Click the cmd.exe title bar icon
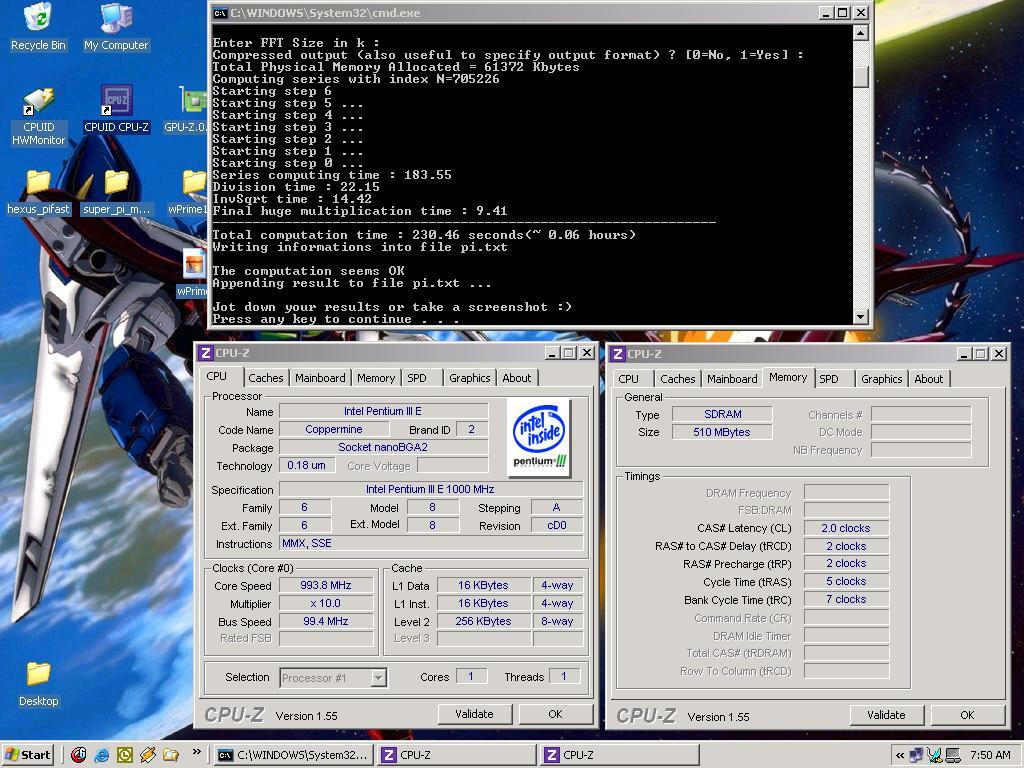The width and height of the screenshot is (1024, 768). pyautogui.click(x=220, y=12)
